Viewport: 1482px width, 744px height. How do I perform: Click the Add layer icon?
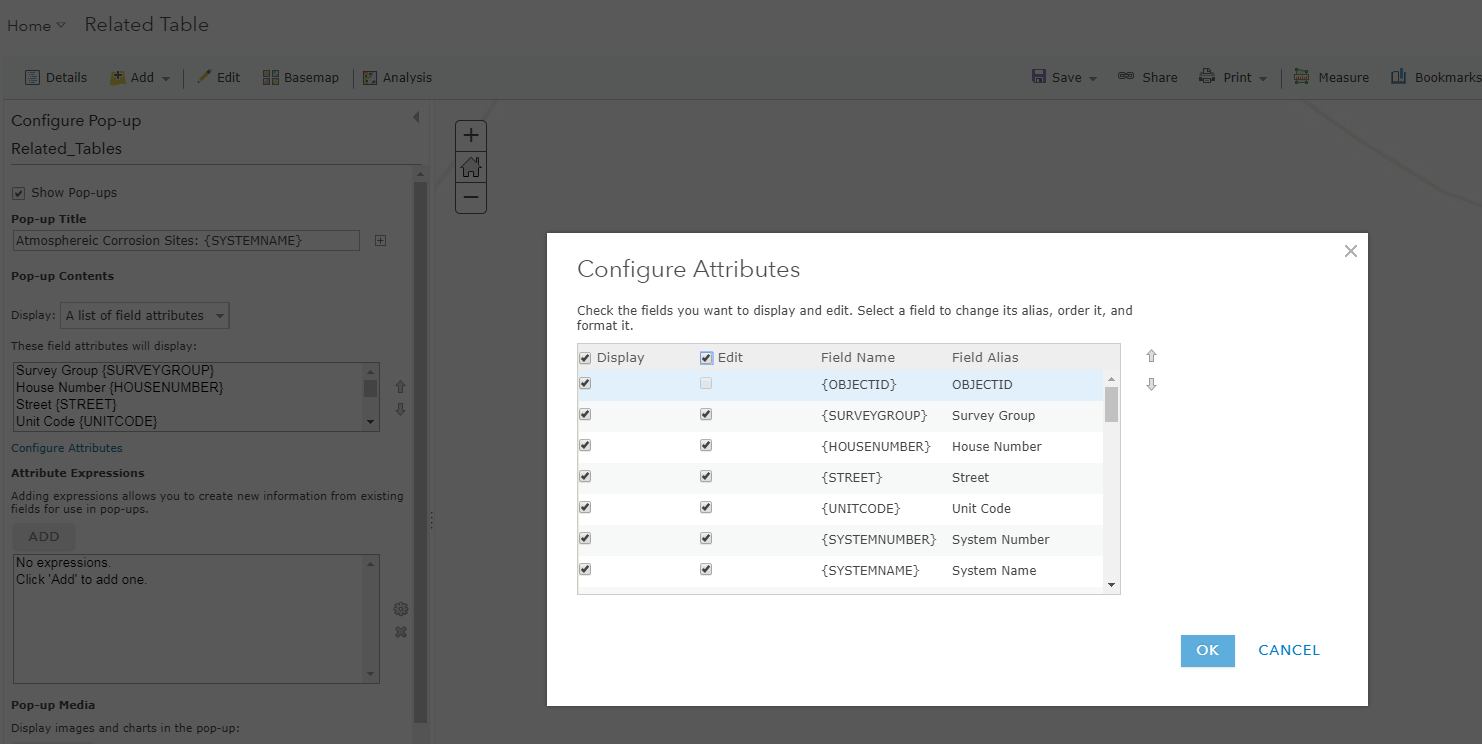click(117, 77)
